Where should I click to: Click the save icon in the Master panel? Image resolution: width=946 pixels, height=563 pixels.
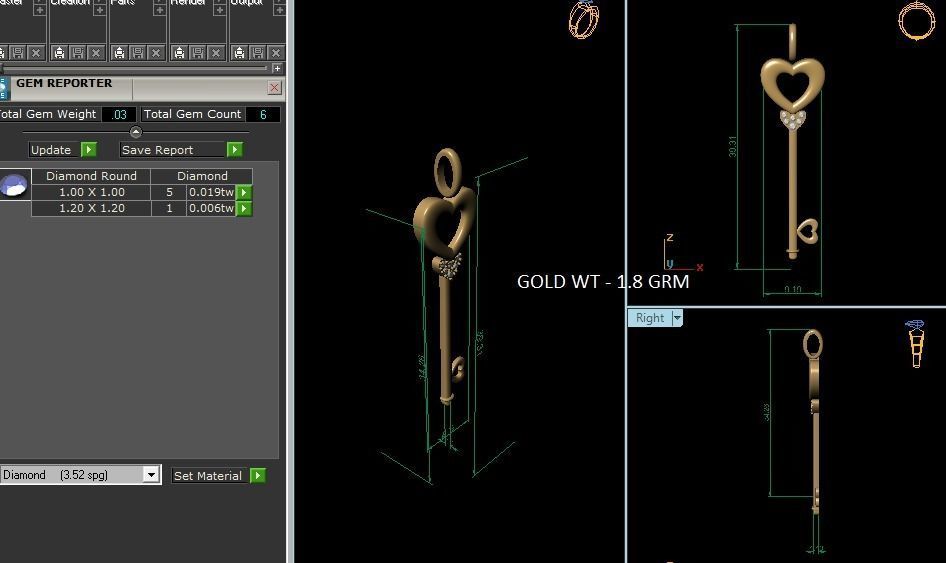coord(18,53)
